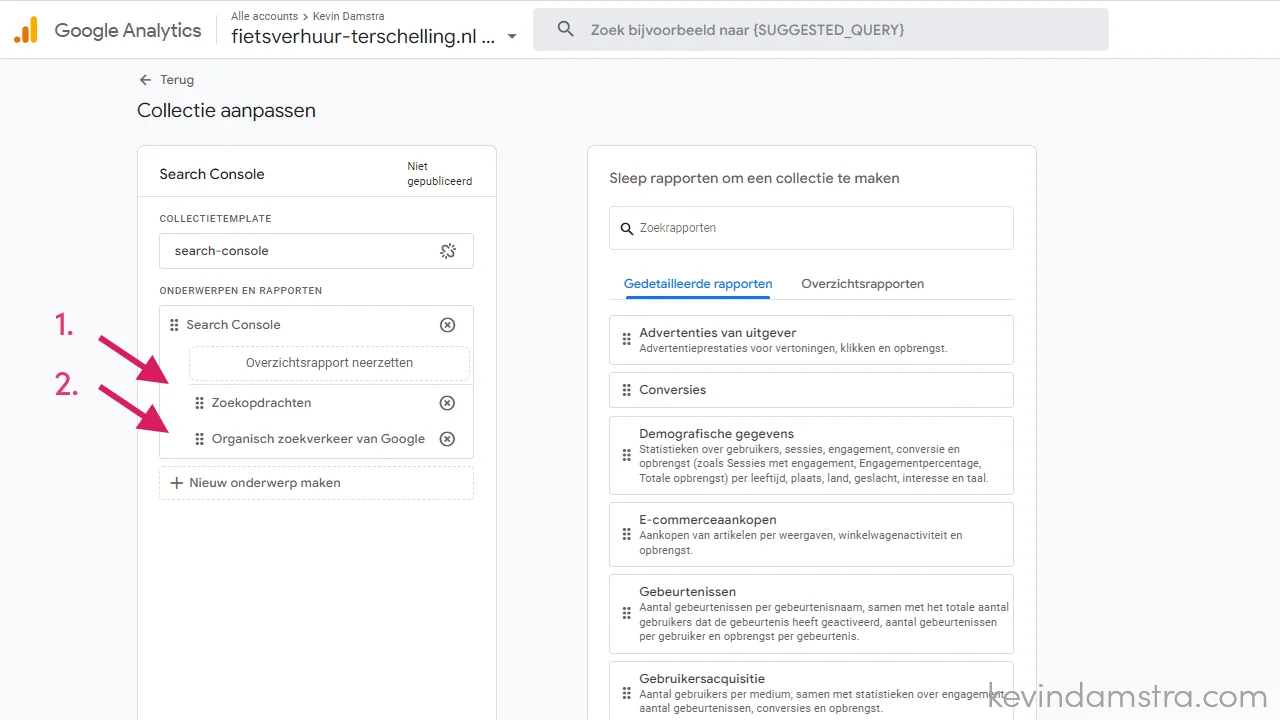Remove the Zoekopdrachten report
1280x720 pixels.
click(x=448, y=403)
